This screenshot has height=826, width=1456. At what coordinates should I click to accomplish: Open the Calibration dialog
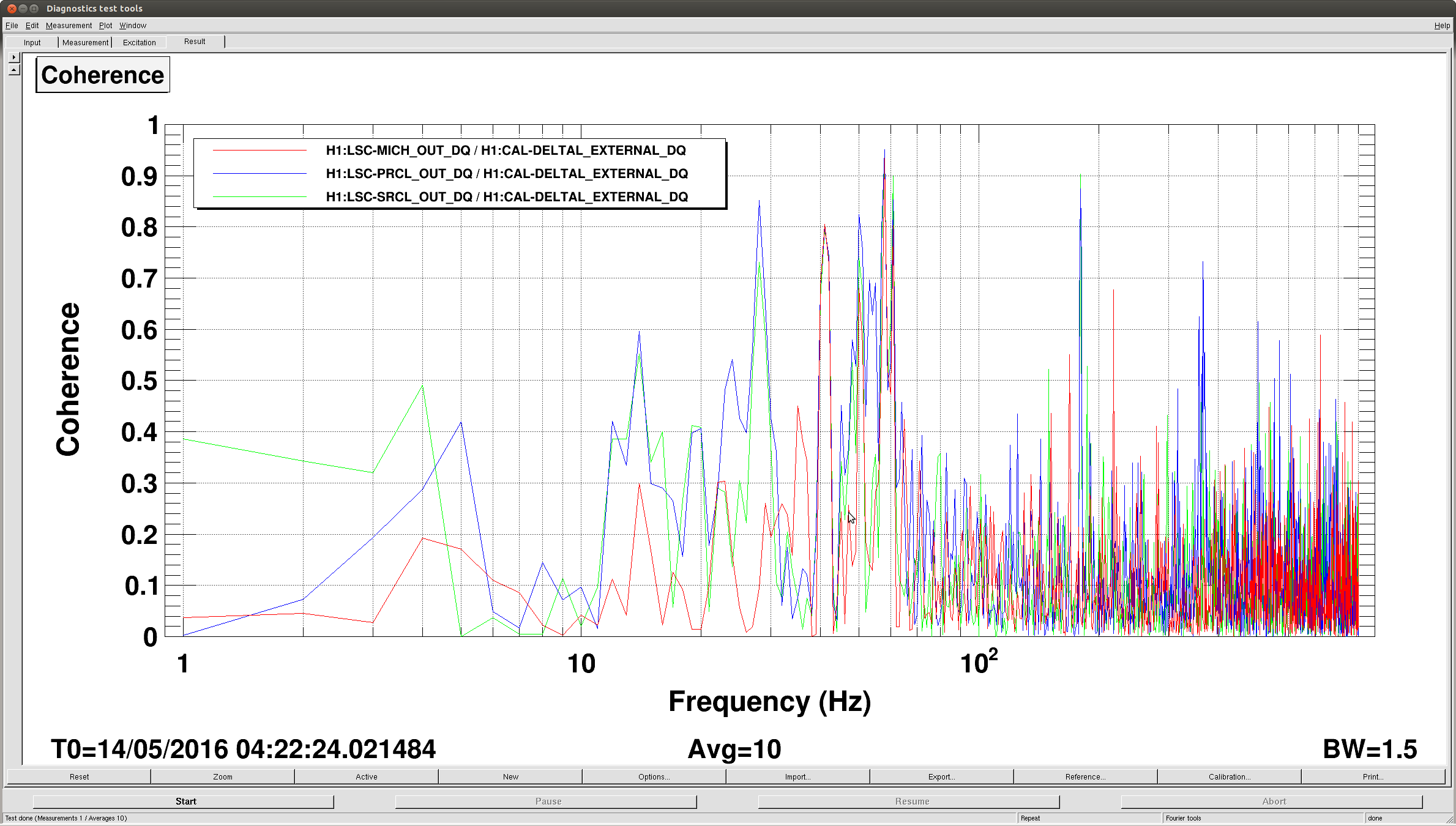click(x=1230, y=776)
